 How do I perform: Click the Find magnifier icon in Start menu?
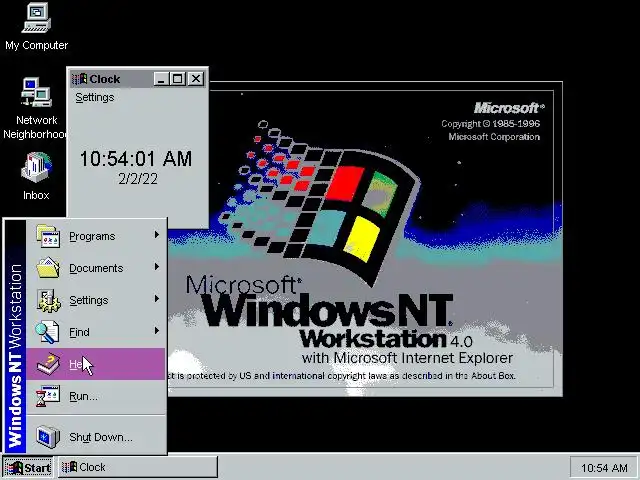(47, 332)
